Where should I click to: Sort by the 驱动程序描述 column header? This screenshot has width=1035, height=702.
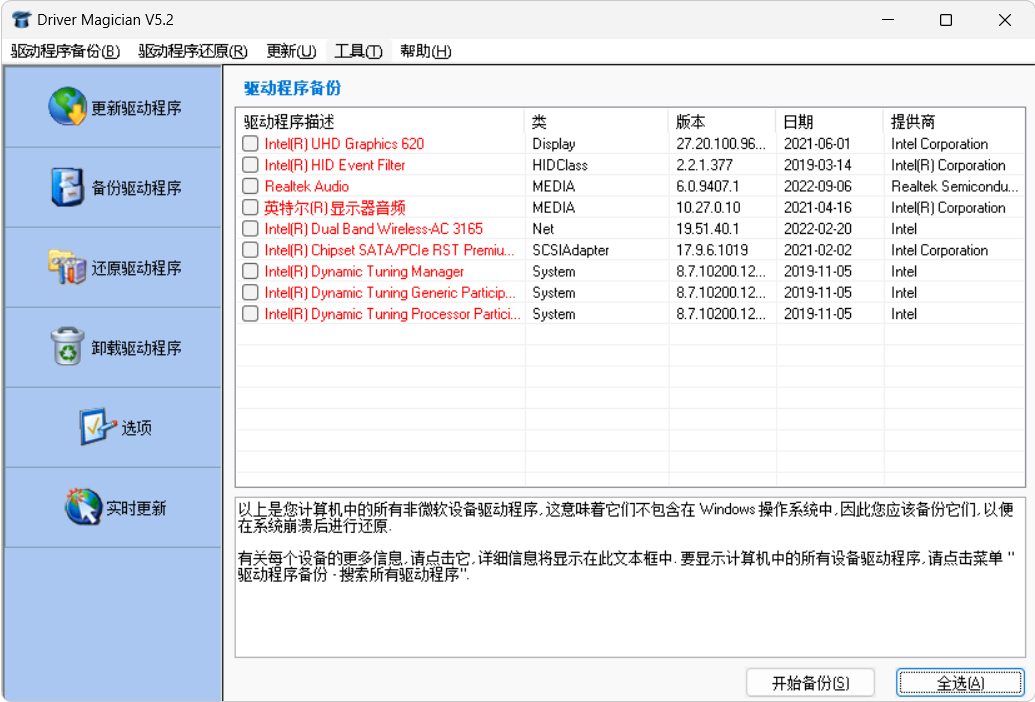point(380,121)
